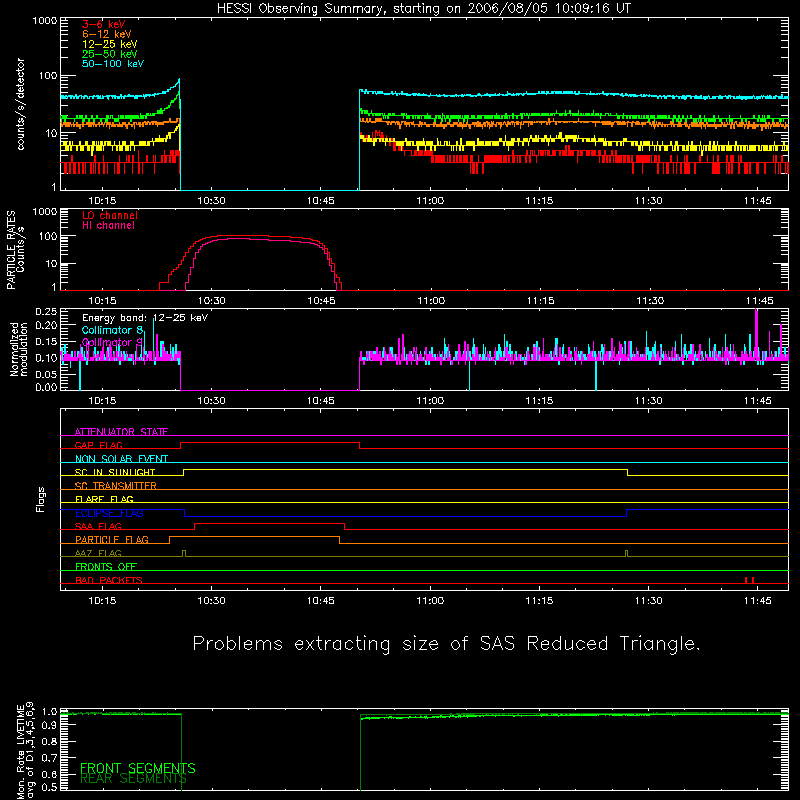Image resolution: width=800 pixels, height=800 pixels.
Task: Click the bad packets red marker near 11:45
Action: click(x=749, y=580)
